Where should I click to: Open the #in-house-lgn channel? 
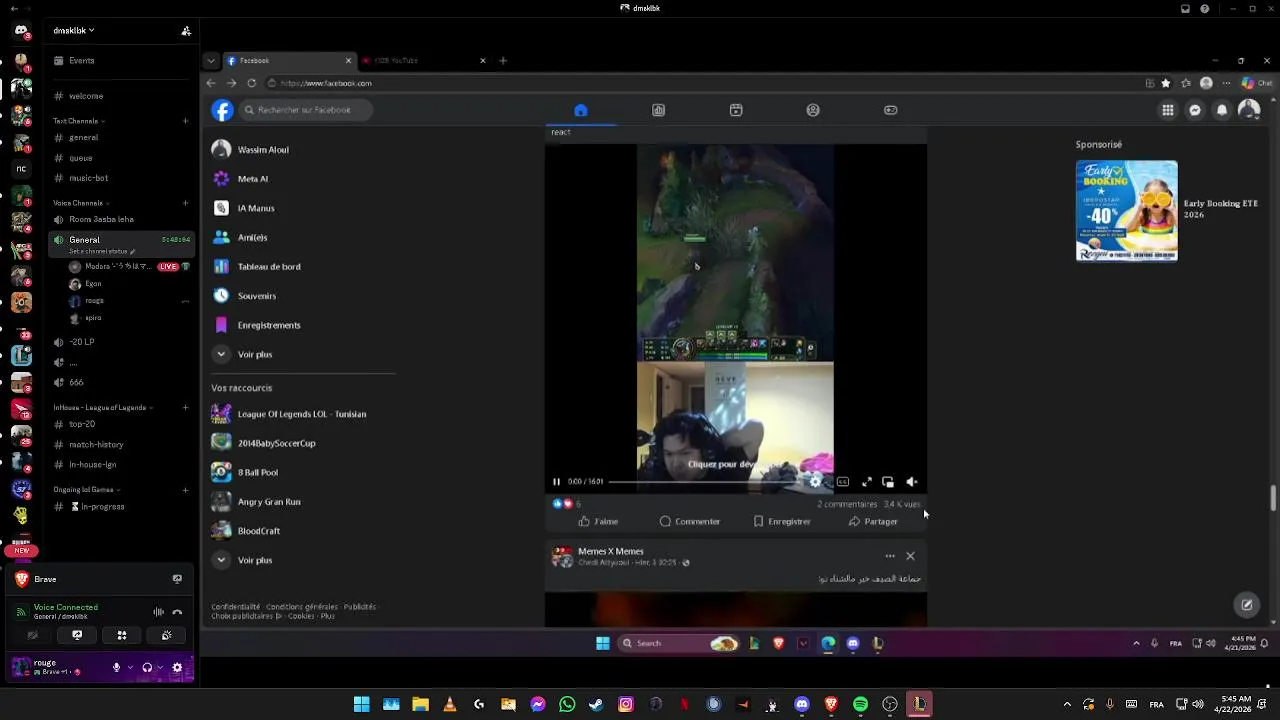pyautogui.click(x=92, y=464)
